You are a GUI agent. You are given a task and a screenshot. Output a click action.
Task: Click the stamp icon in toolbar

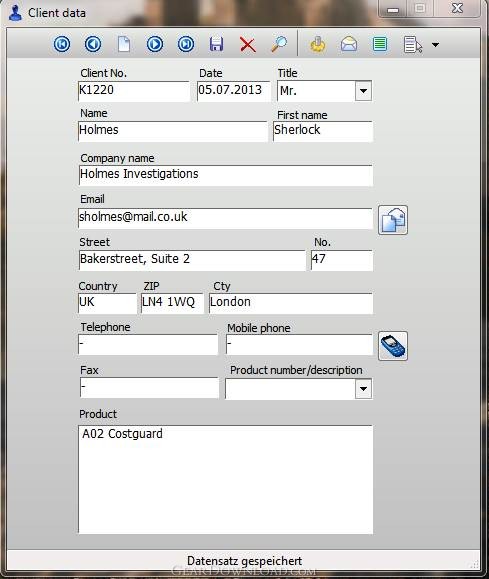click(x=318, y=44)
